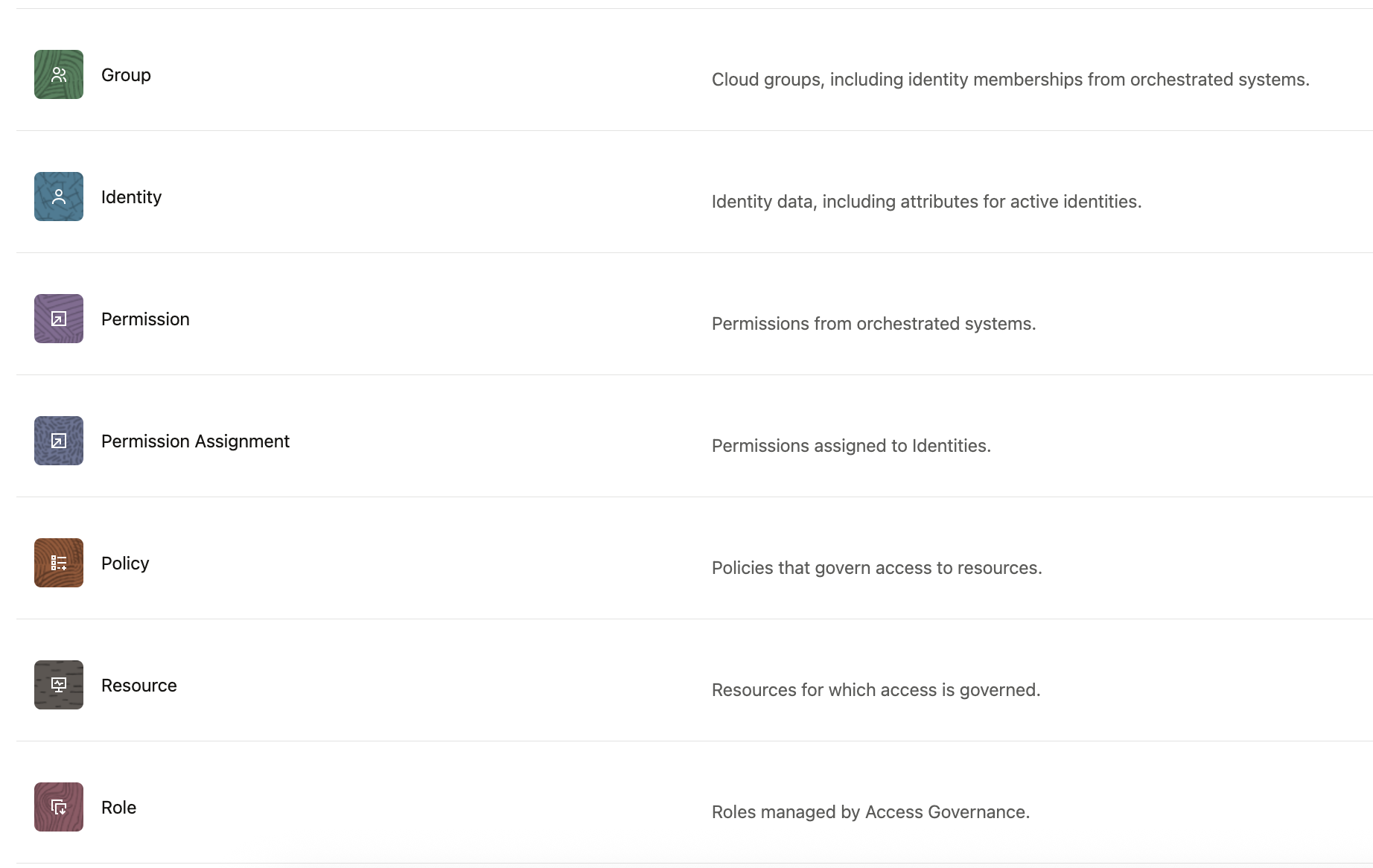Click the purple Permission icon
This screenshot has height=868, width=1373.
click(59, 319)
